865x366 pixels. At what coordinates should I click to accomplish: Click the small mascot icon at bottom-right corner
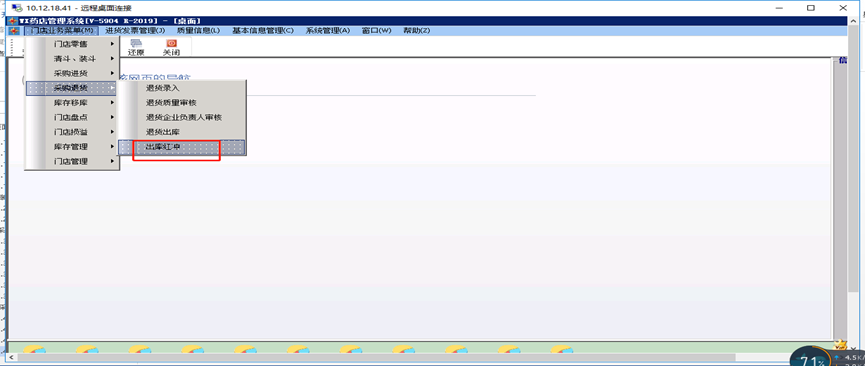point(840,345)
